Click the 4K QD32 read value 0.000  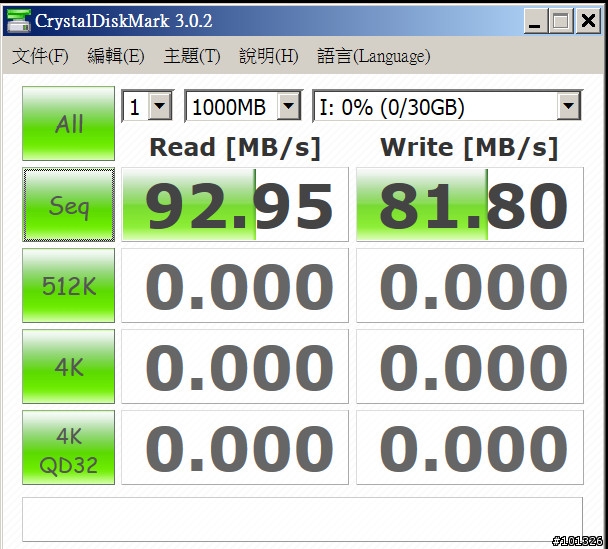point(235,447)
